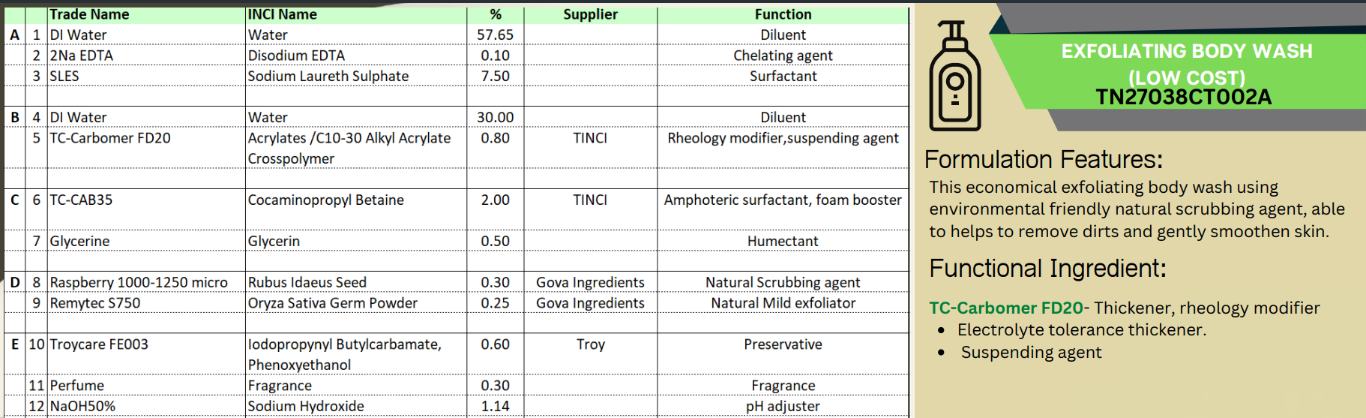
Task: Click the Formulation Features heading
Action: pyautogui.click(x=1043, y=160)
